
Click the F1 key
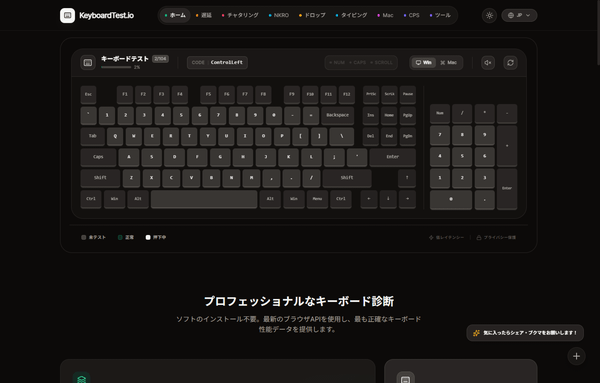pos(125,95)
